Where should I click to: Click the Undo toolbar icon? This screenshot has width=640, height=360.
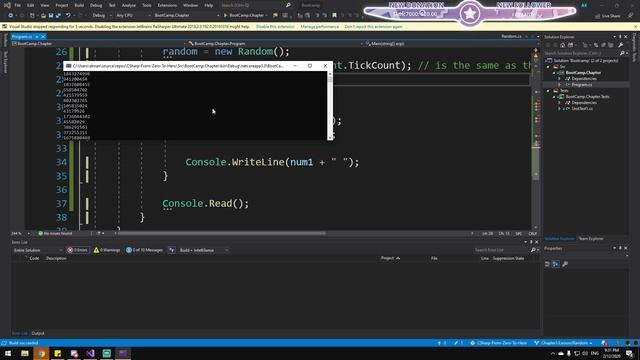68,16
